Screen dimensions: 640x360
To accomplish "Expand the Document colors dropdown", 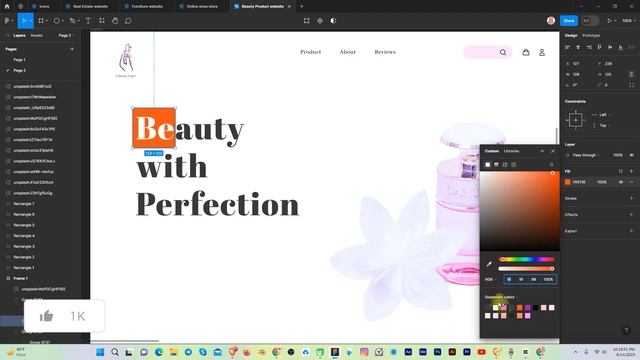I will pyautogui.click(x=501, y=297).
